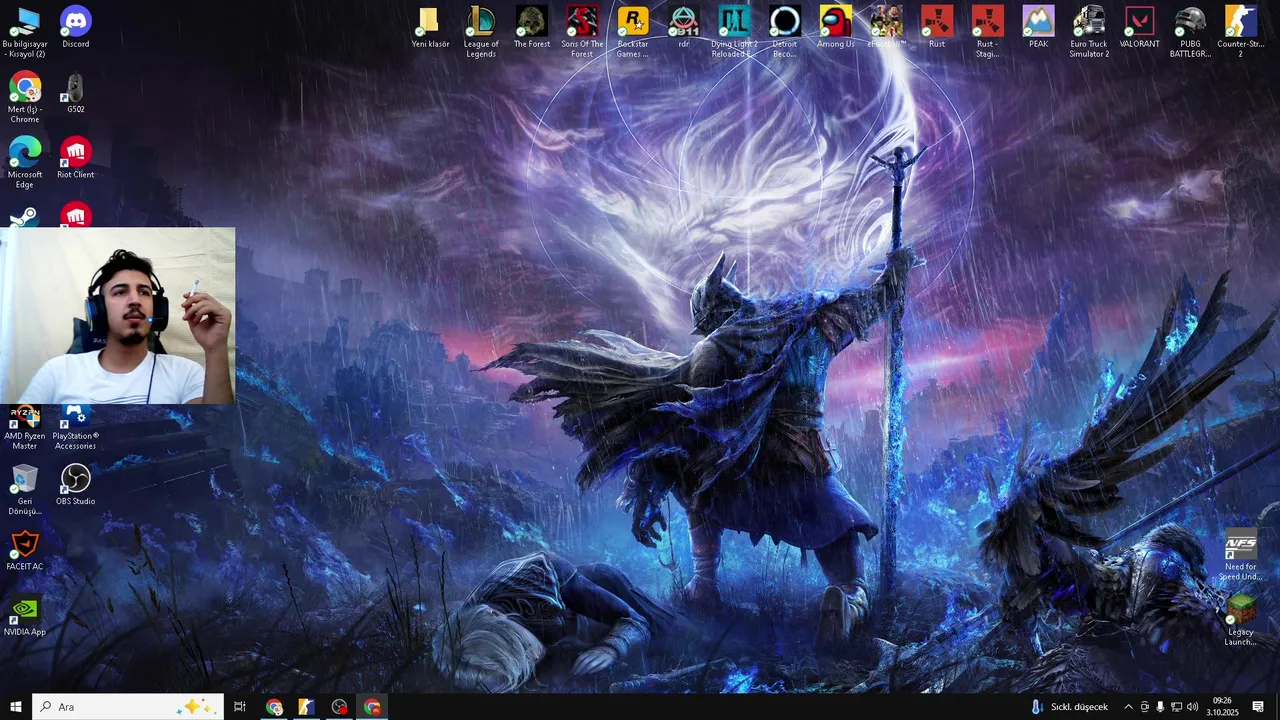Launch Microsoft Edge from desktop
This screenshot has height=720, width=1280.
point(25,162)
